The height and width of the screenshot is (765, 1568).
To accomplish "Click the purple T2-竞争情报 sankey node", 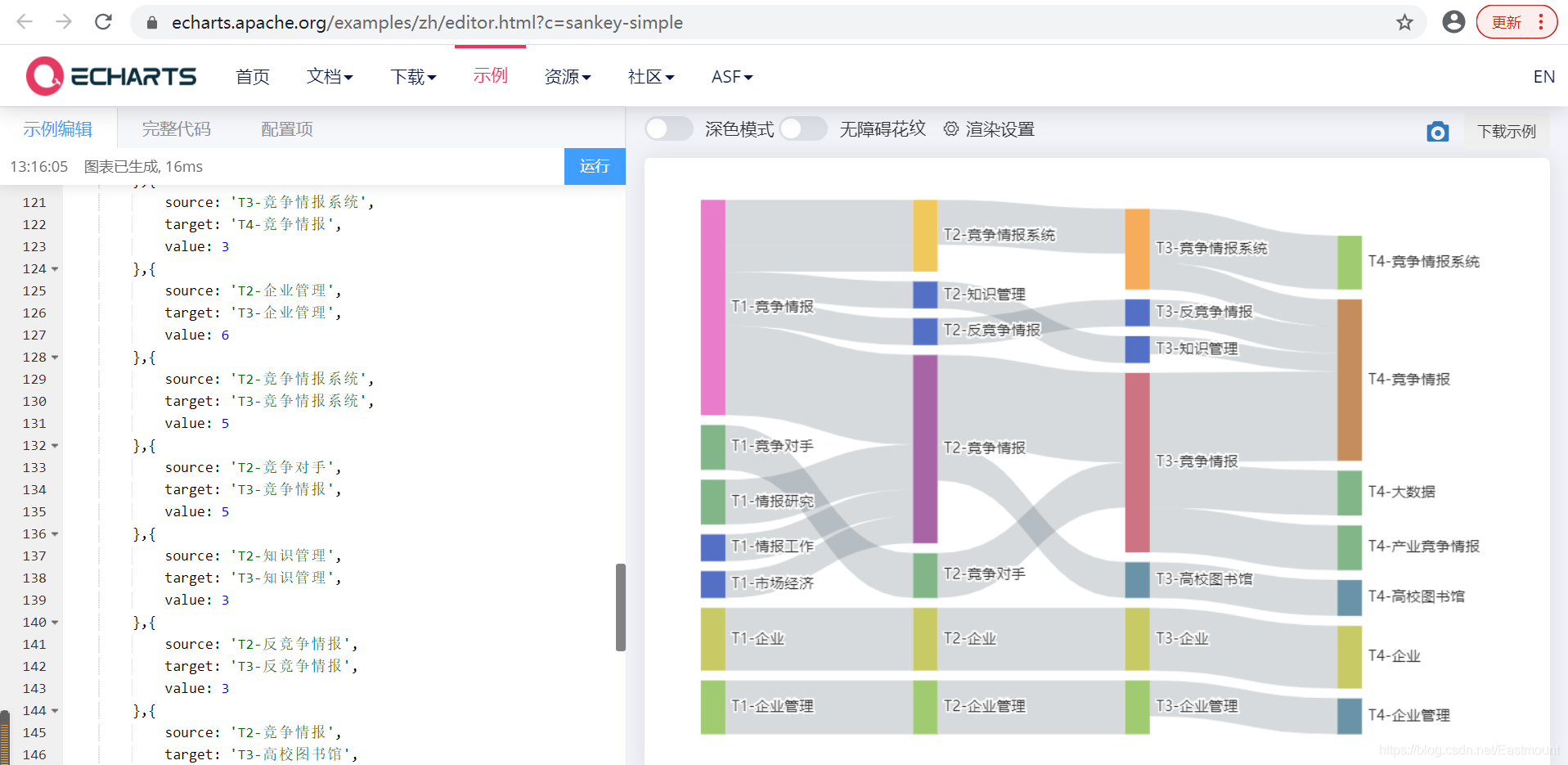I will click(925, 448).
